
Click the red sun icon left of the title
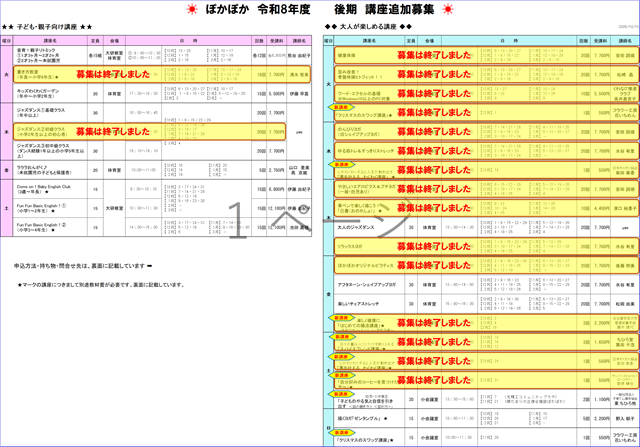pos(192,9)
